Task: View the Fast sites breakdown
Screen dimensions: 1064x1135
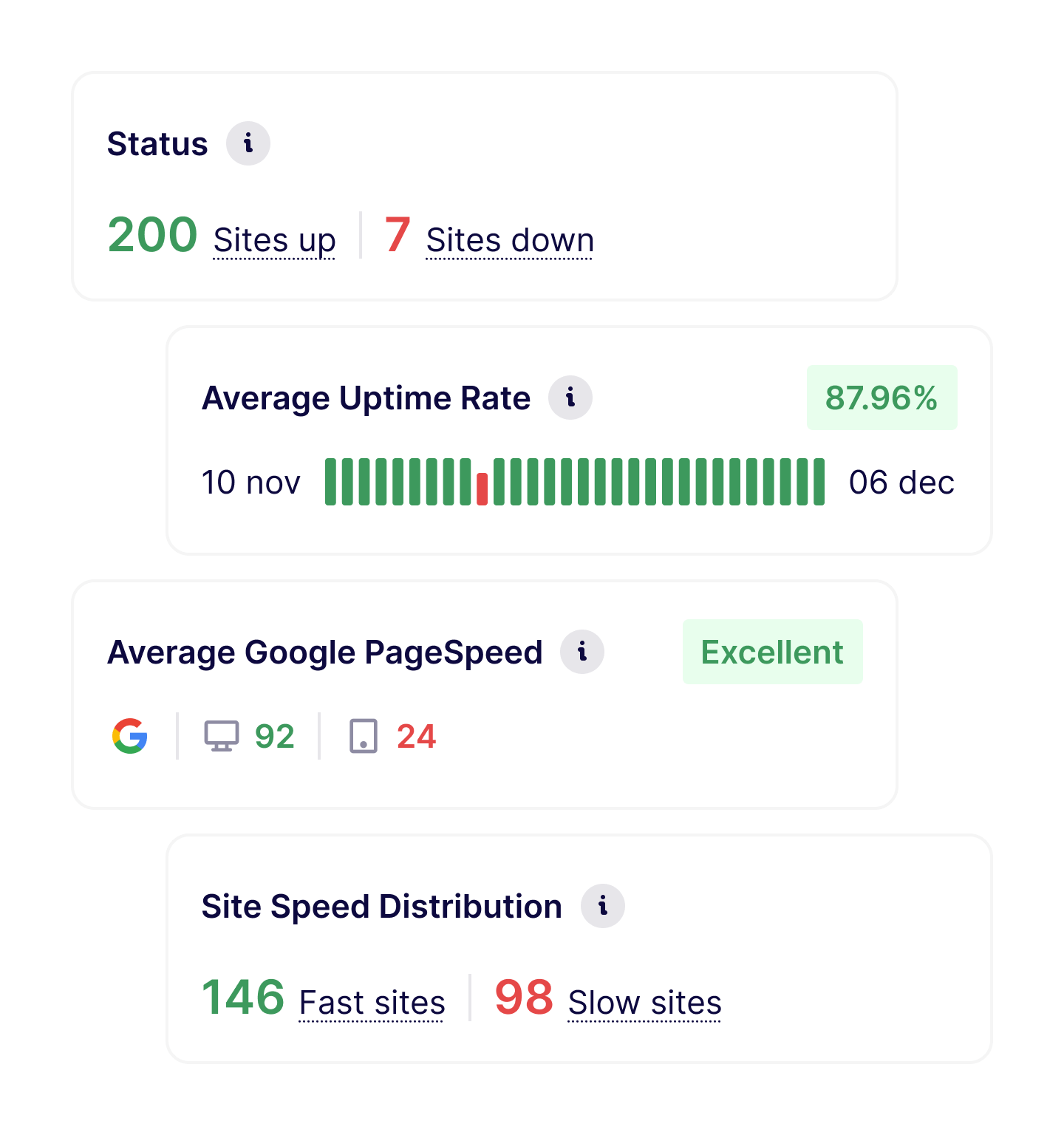Action: click(x=371, y=1002)
